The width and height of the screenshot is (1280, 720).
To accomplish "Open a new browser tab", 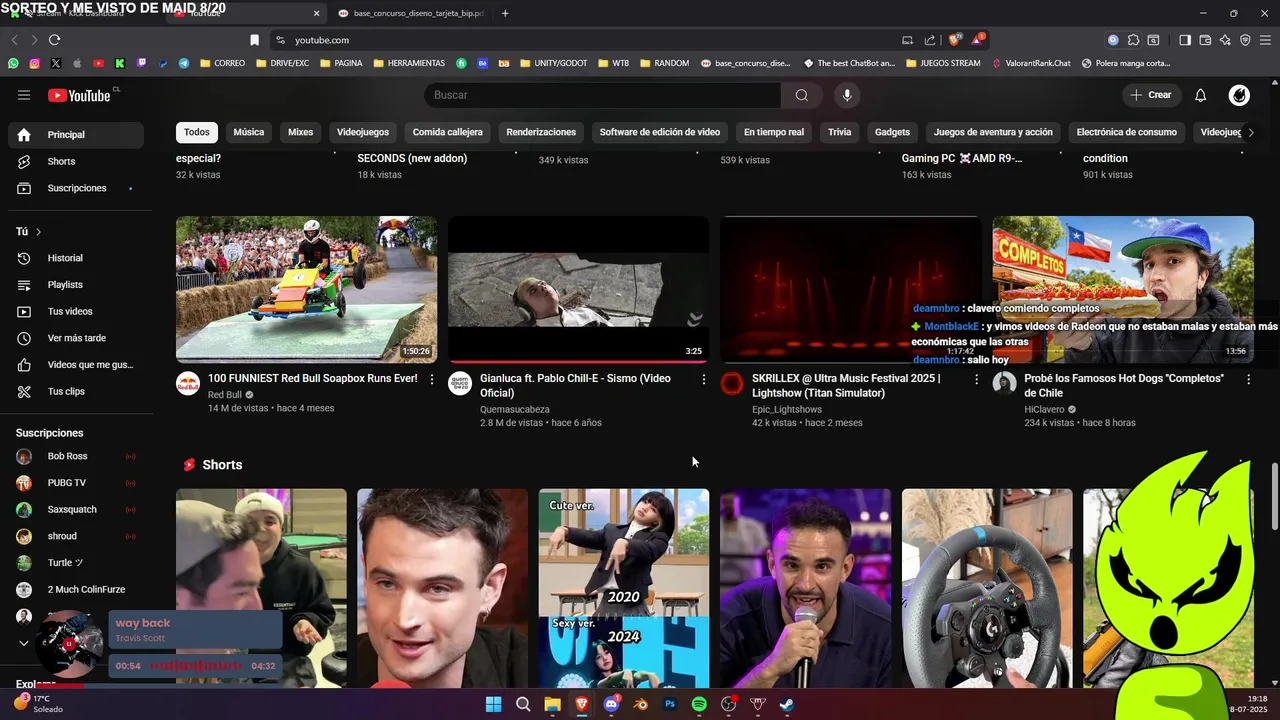I will click(505, 13).
